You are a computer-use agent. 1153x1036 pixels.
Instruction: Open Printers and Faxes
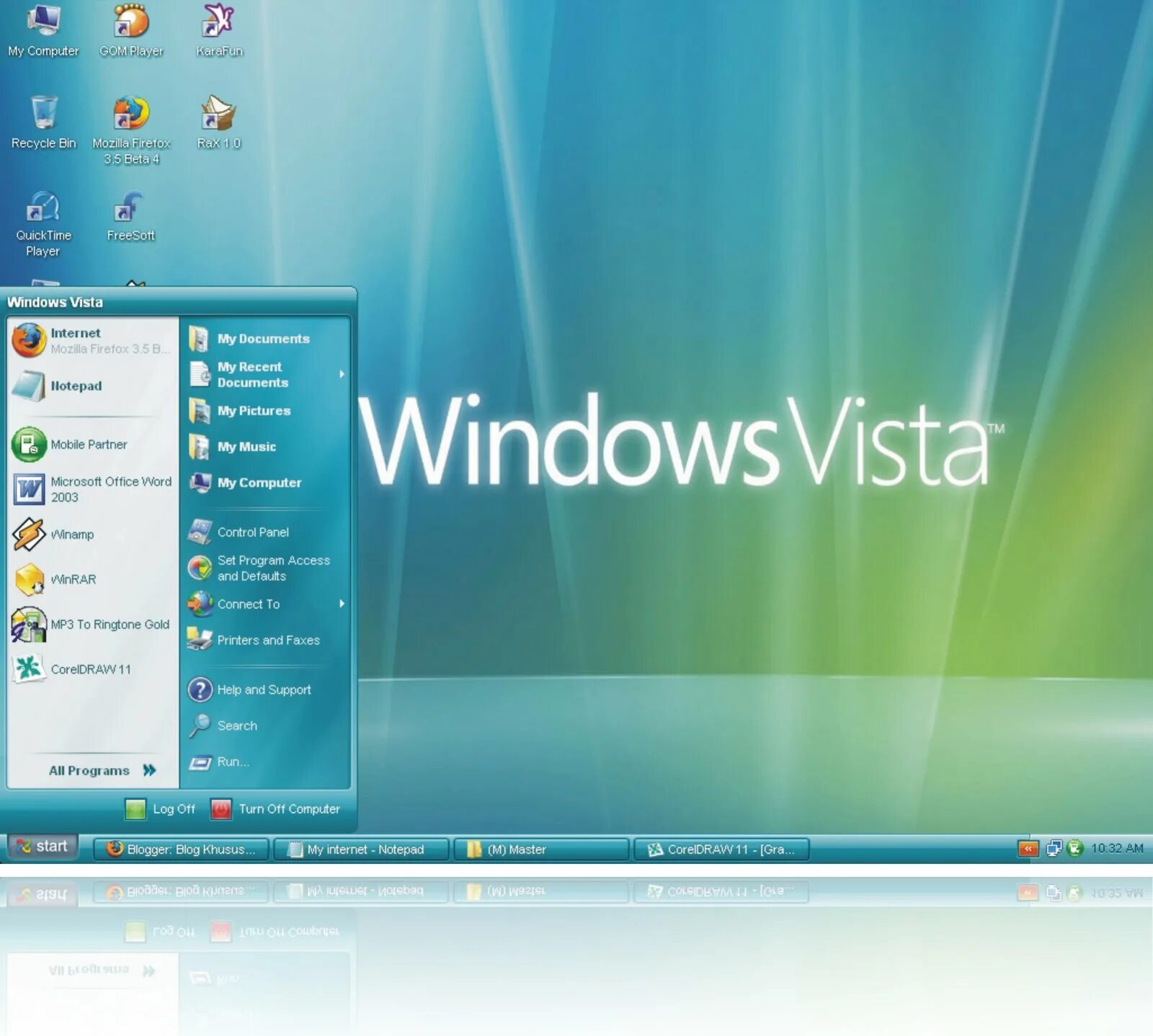(x=265, y=640)
